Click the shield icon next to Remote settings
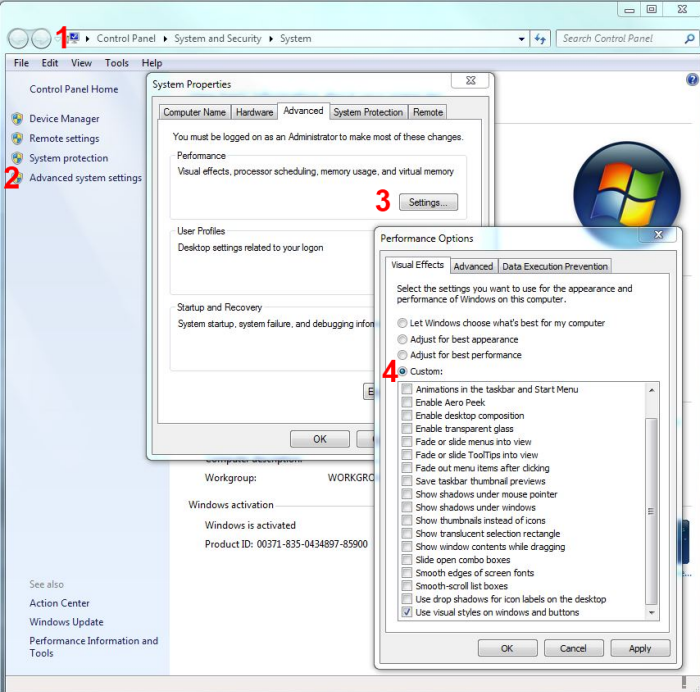Viewport: 700px width, 692px height. click(x=17, y=138)
